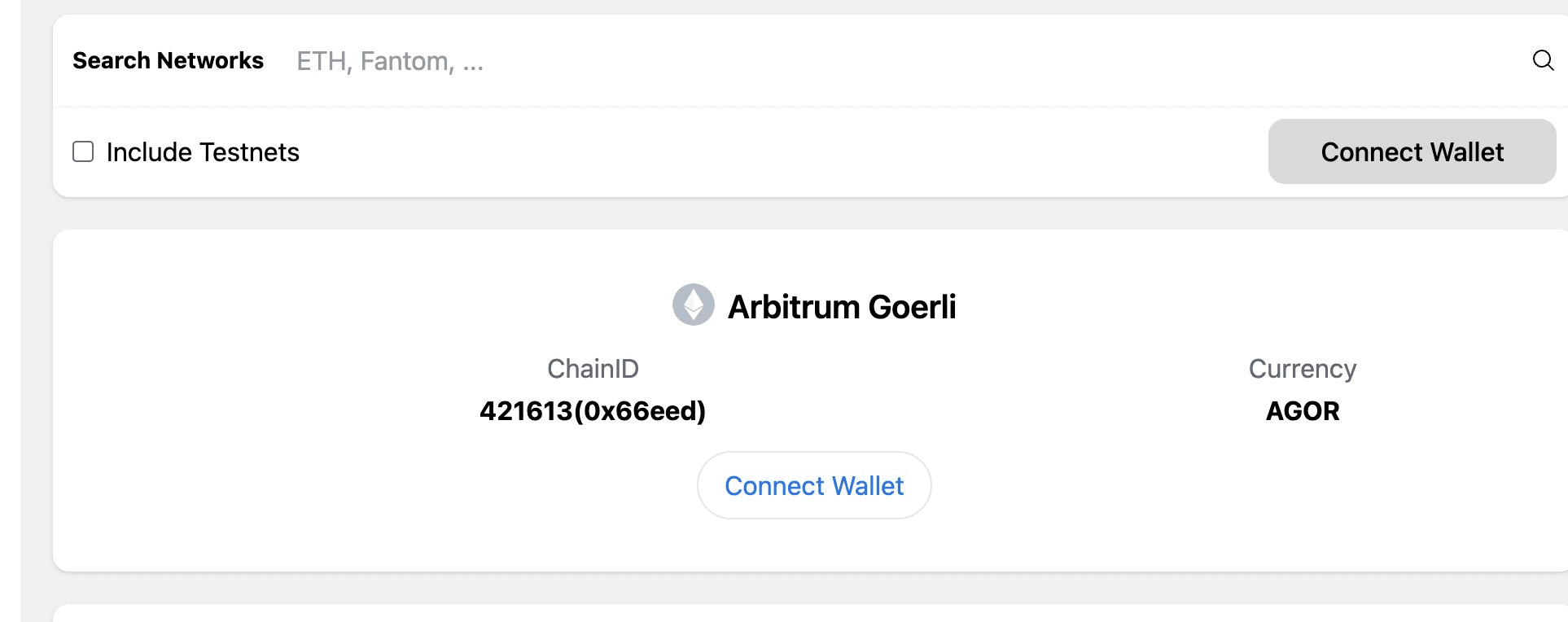Click the Include Testnets label text
This screenshot has height=622, width=1568.
(x=203, y=152)
